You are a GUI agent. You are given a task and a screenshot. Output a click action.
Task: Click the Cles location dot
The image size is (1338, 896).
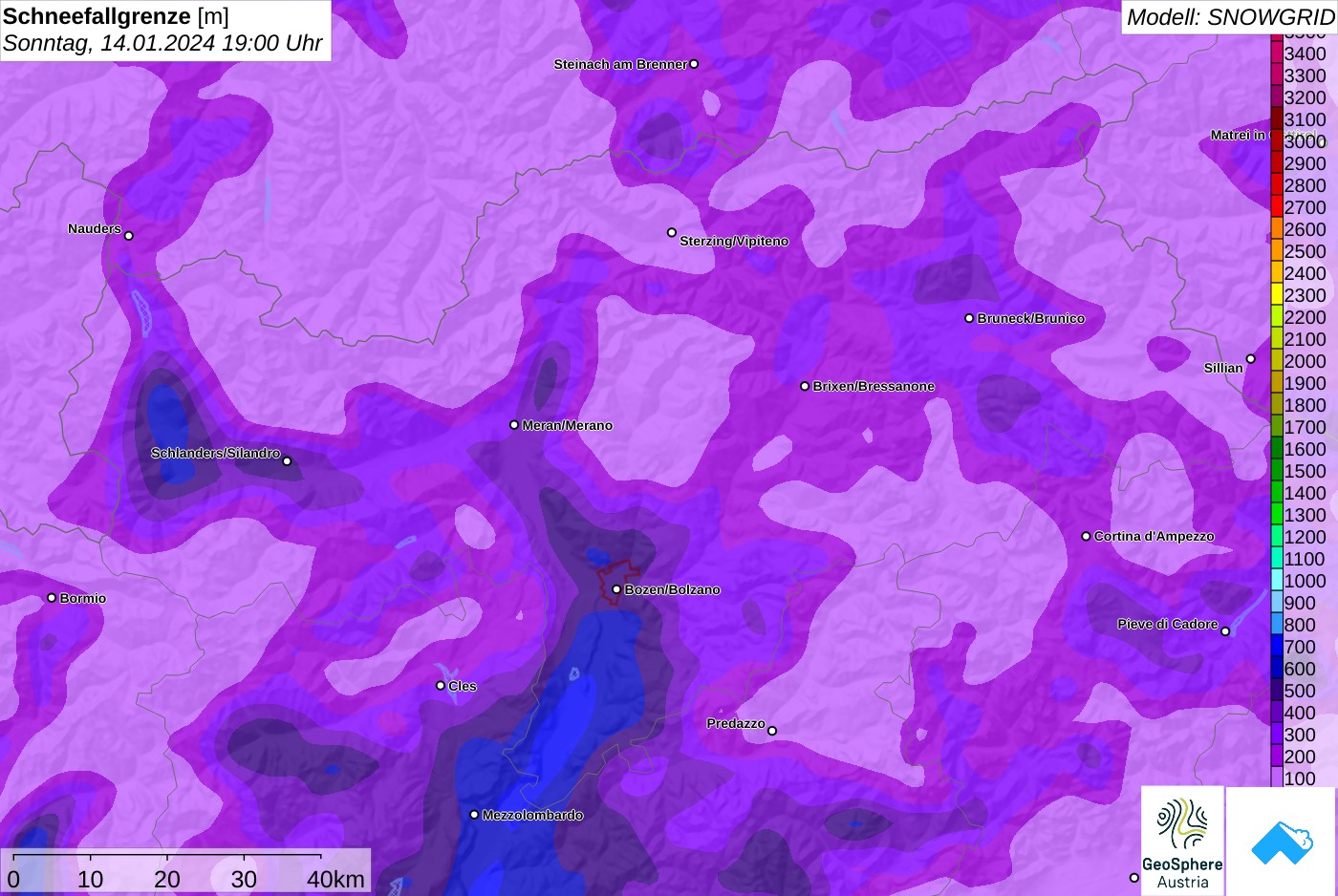point(441,685)
